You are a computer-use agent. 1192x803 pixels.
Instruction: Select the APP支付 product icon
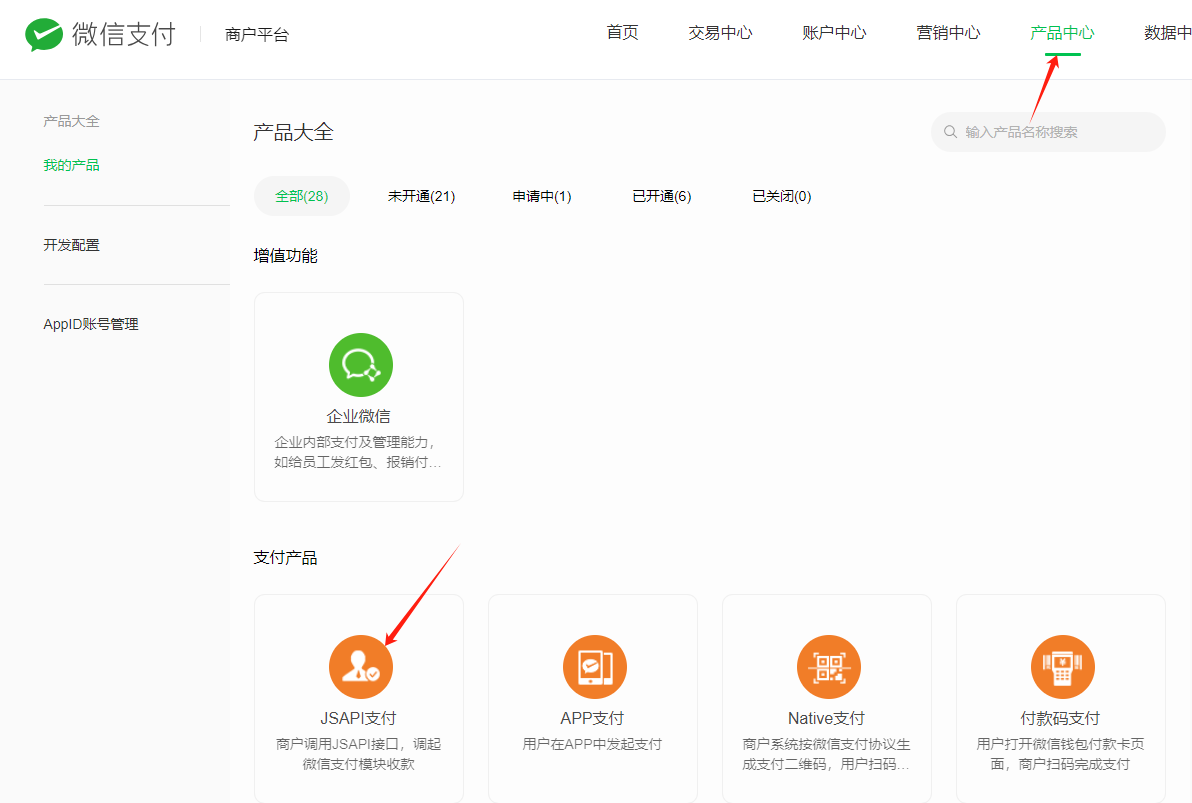[594, 667]
